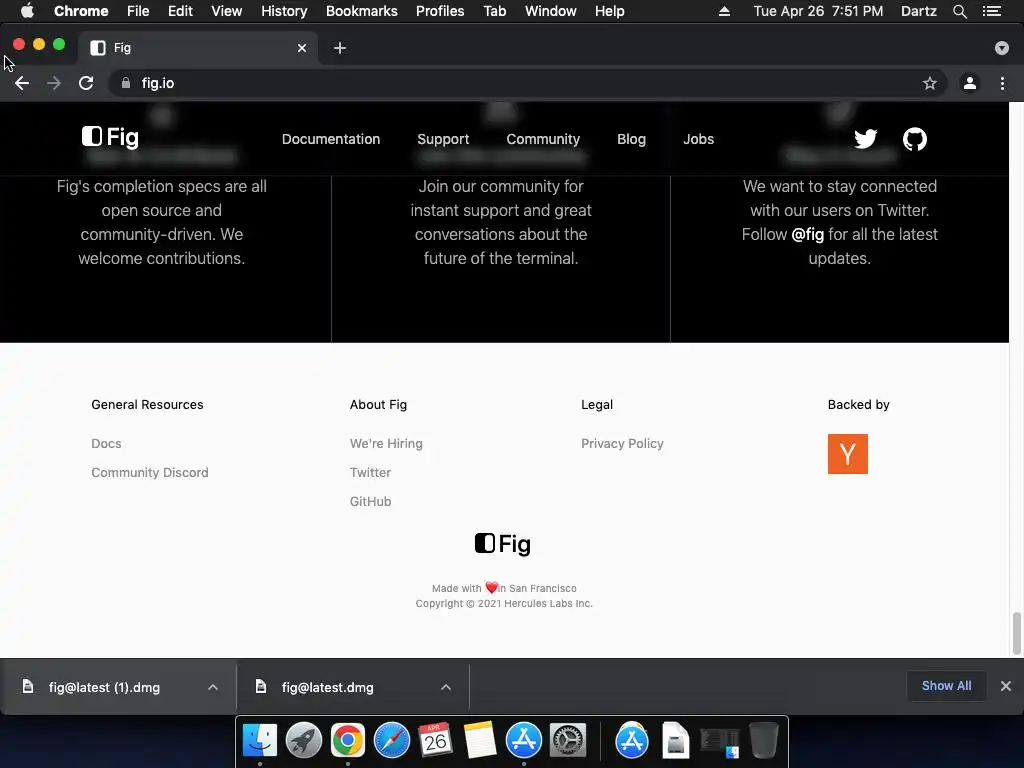Open Jobs nav link
The height and width of the screenshot is (768, 1024).
coord(698,139)
